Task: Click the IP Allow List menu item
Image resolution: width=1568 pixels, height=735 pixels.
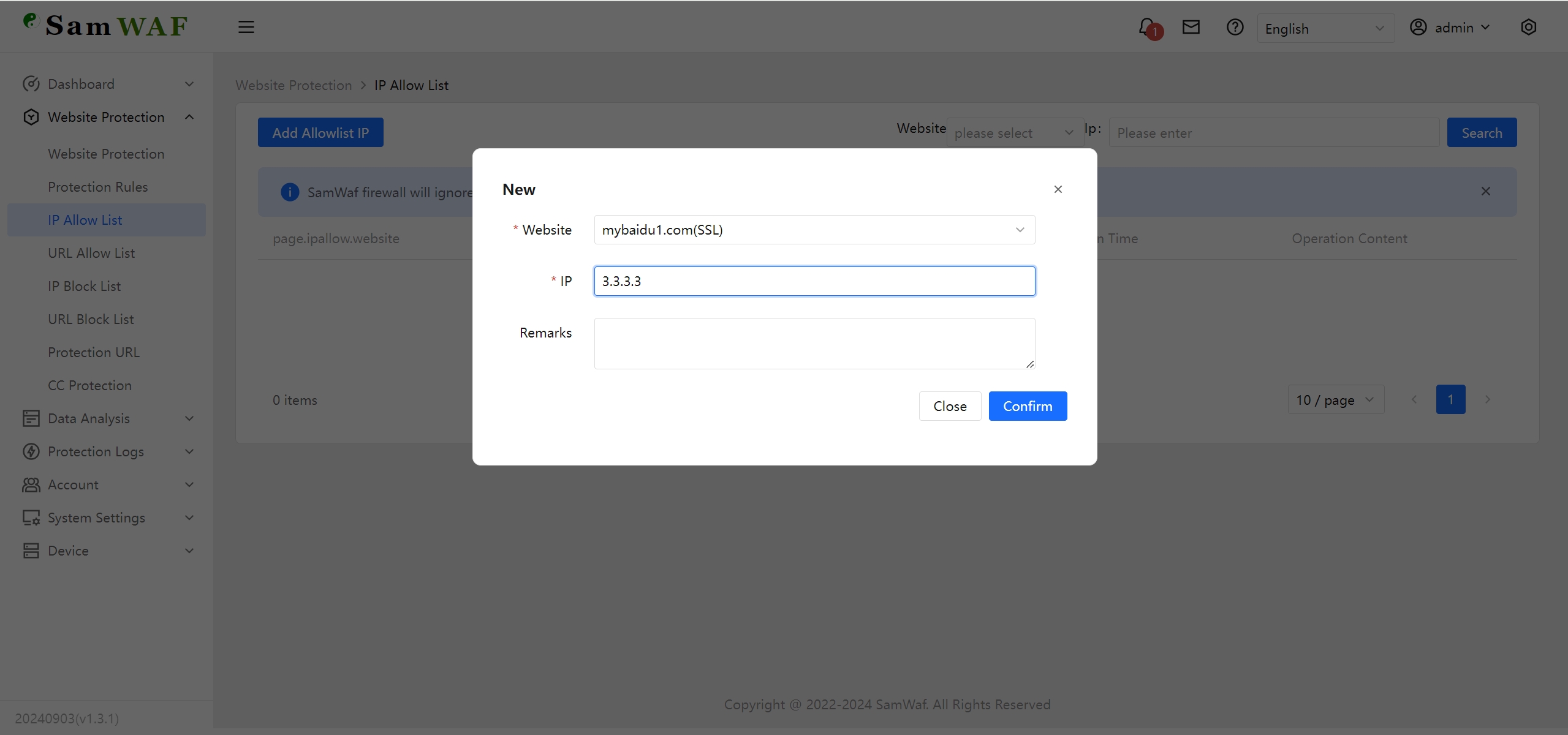Action: pyautogui.click(x=84, y=220)
